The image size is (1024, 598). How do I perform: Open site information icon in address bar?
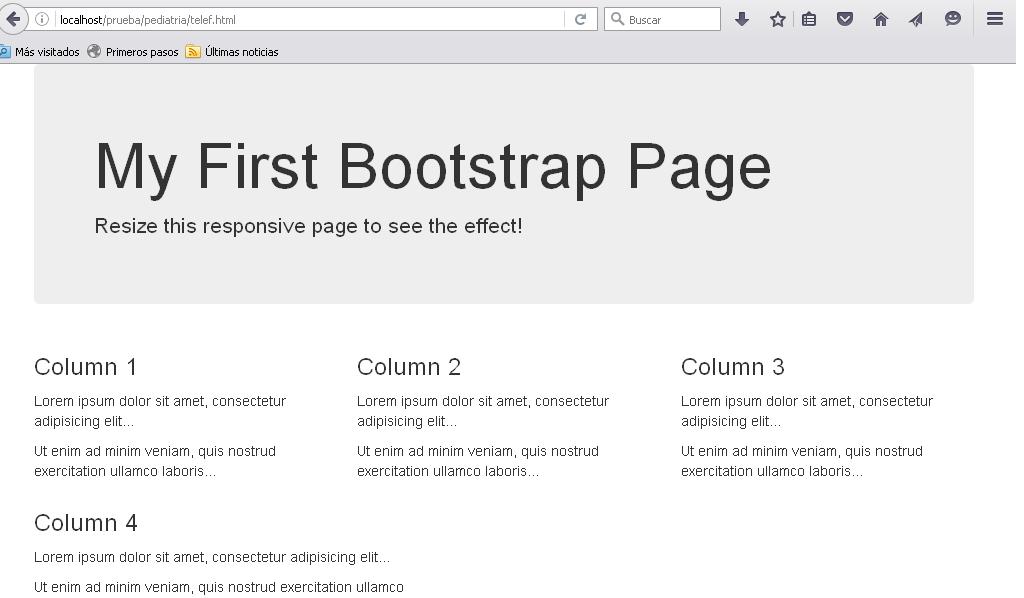pos(42,20)
